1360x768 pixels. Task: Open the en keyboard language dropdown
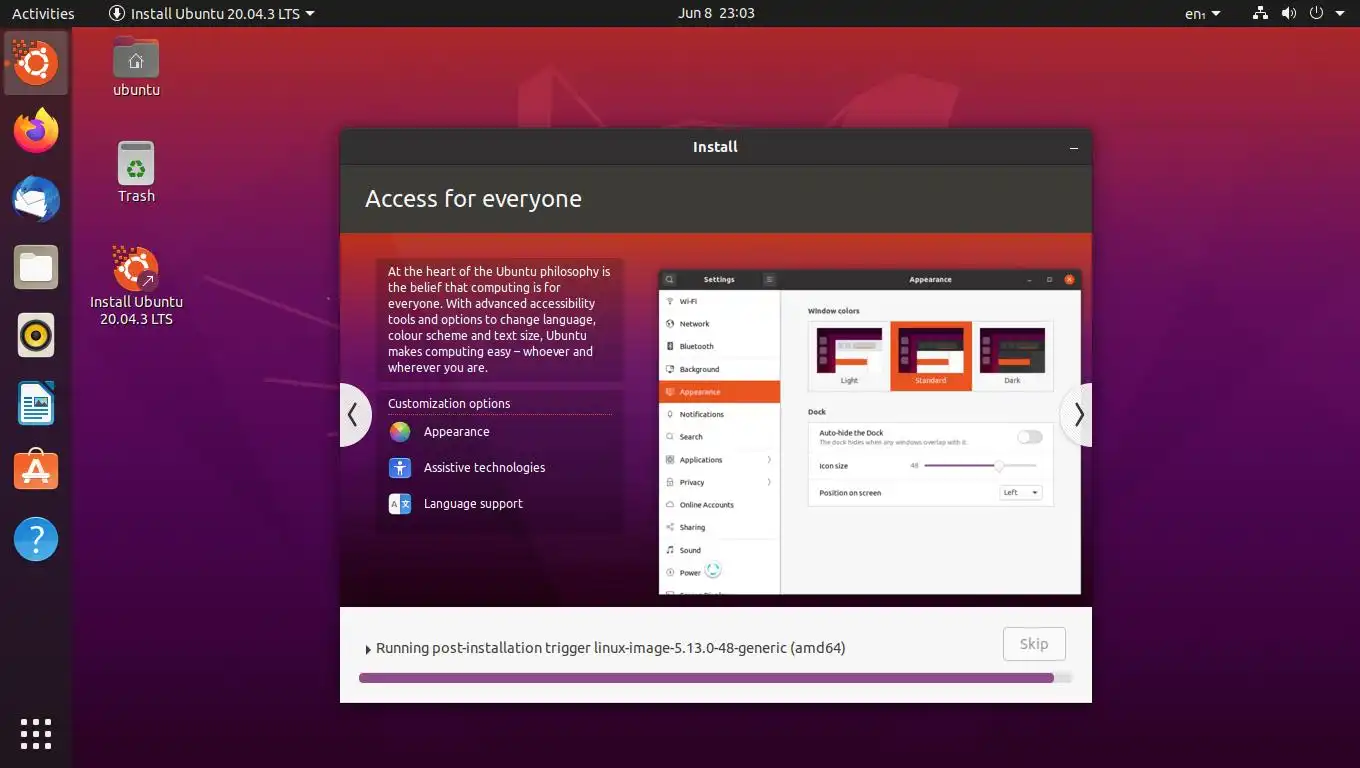click(1202, 13)
